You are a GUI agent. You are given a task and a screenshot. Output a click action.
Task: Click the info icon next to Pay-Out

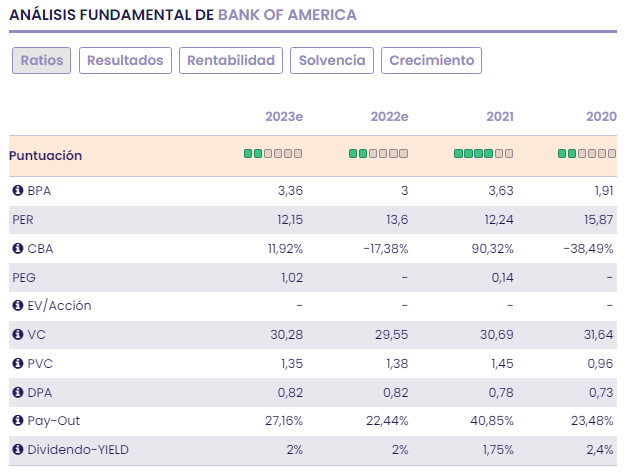click(x=17, y=421)
